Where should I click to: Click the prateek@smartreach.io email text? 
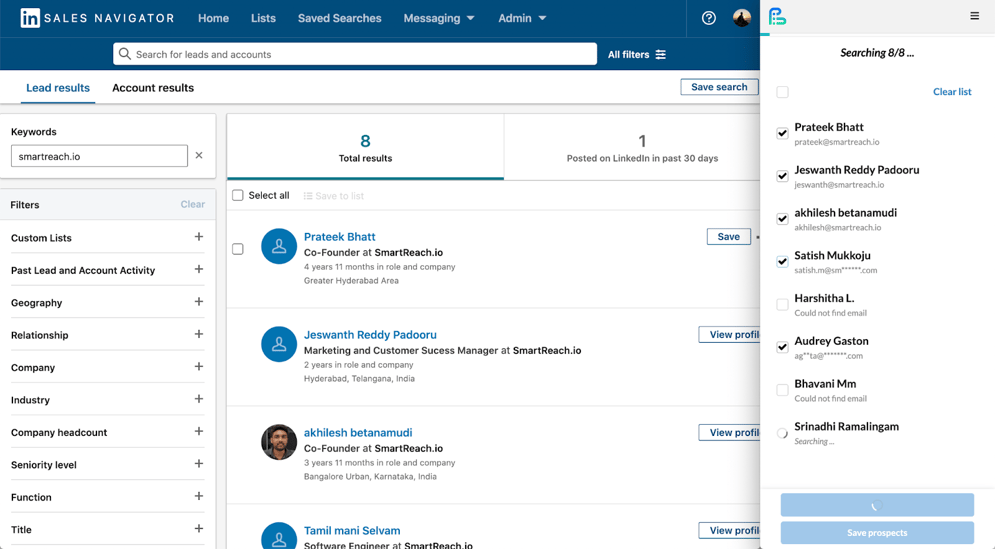(x=836, y=142)
